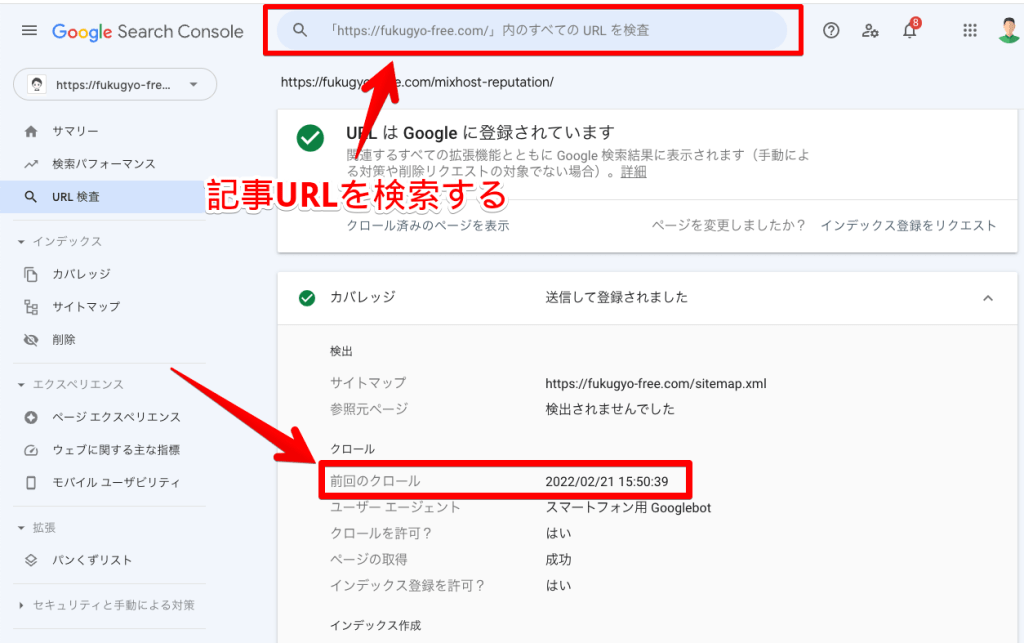Click green check icon on カバレッジ row

coord(307,298)
